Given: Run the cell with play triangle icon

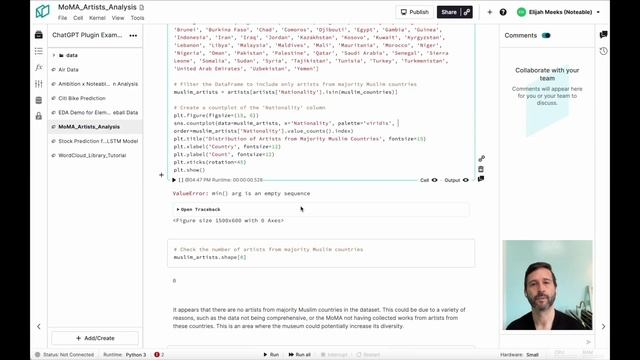Looking at the screenshot, I should [174, 180].
